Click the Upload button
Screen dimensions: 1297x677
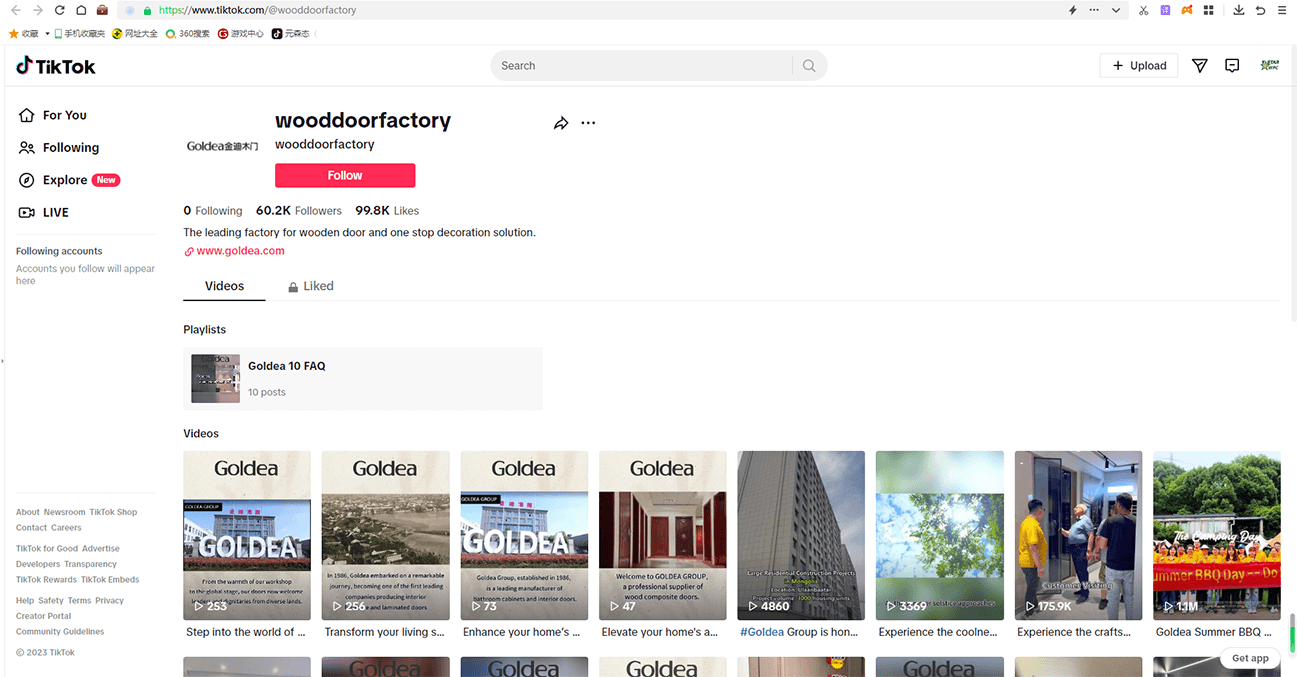pyautogui.click(x=1139, y=66)
